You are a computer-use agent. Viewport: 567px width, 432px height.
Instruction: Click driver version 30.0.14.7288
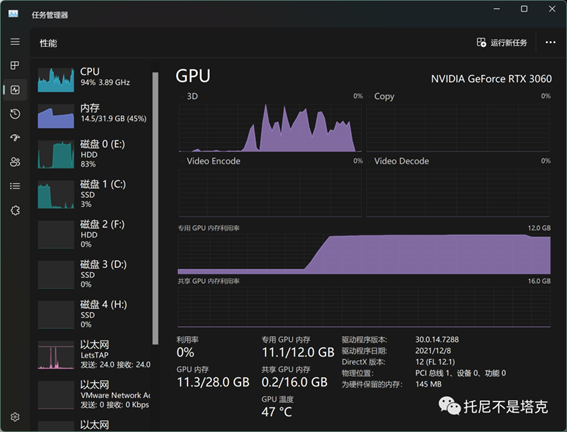pyautogui.click(x=437, y=339)
